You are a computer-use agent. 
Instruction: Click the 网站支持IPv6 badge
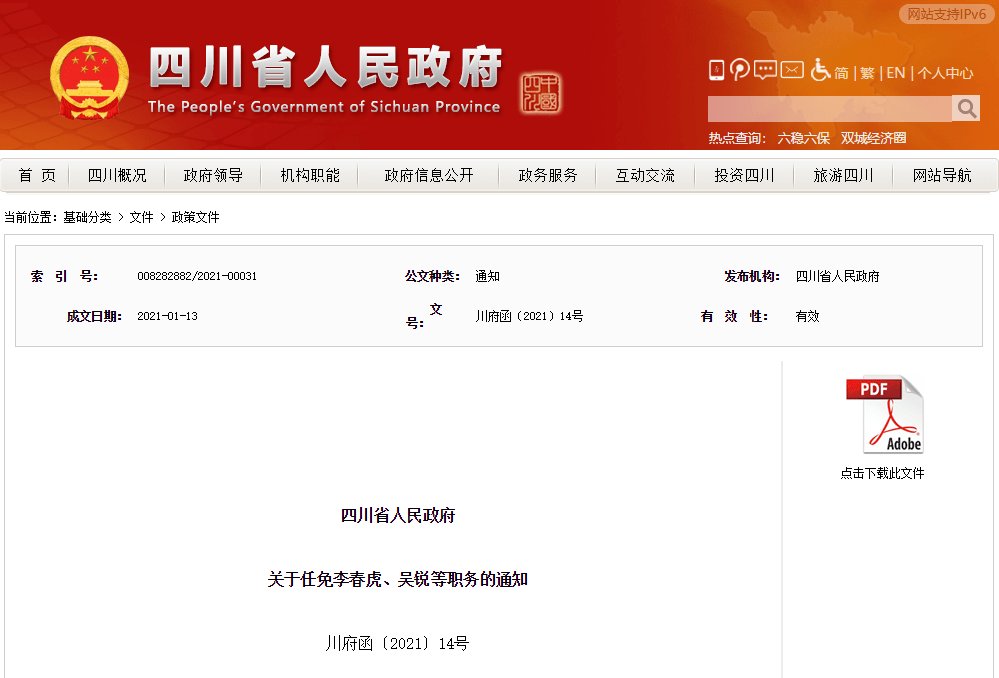(x=947, y=14)
